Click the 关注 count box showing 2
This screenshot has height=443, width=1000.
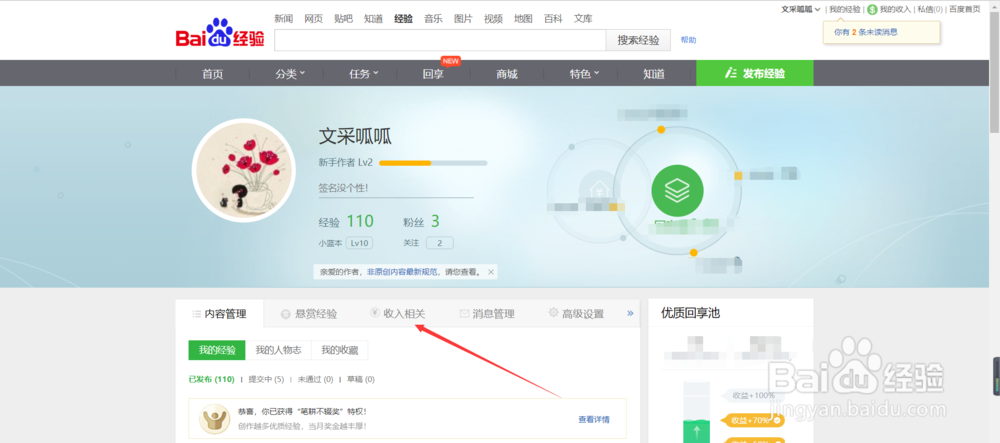click(x=439, y=243)
